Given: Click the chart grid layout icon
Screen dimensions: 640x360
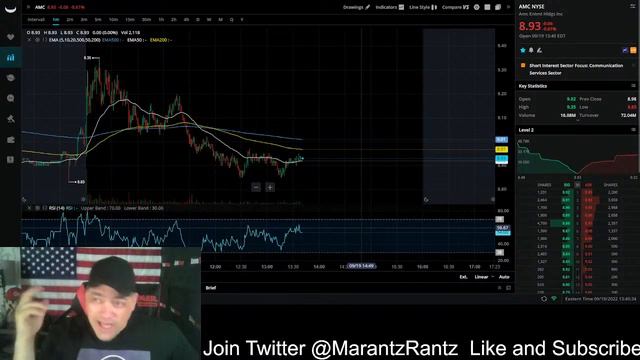Looking at the screenshot, I should 487,7.
